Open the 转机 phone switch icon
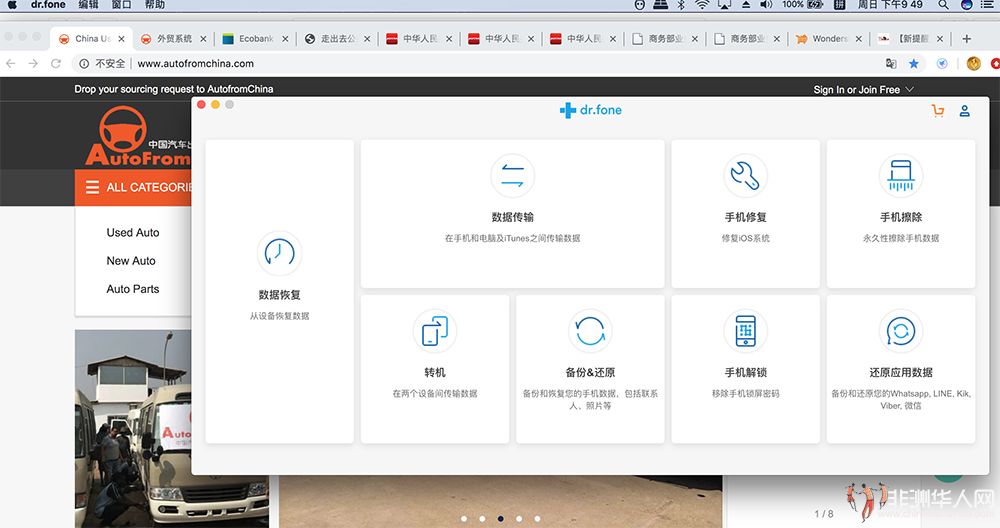 (x=435, y=331)
